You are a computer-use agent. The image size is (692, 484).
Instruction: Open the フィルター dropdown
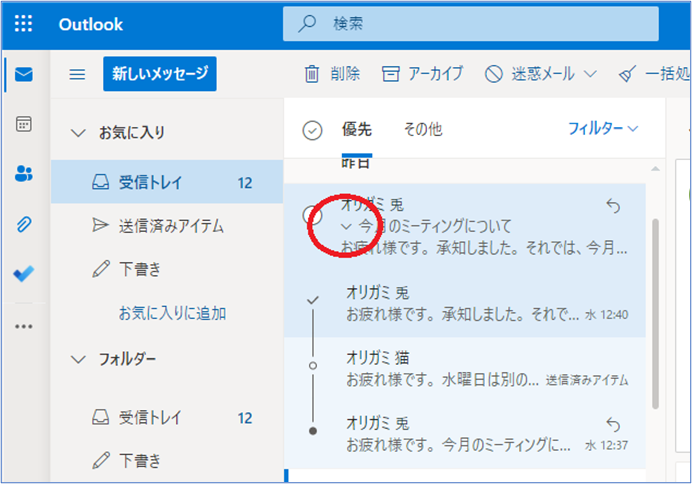pyautogui.click(x=603, y=129)
